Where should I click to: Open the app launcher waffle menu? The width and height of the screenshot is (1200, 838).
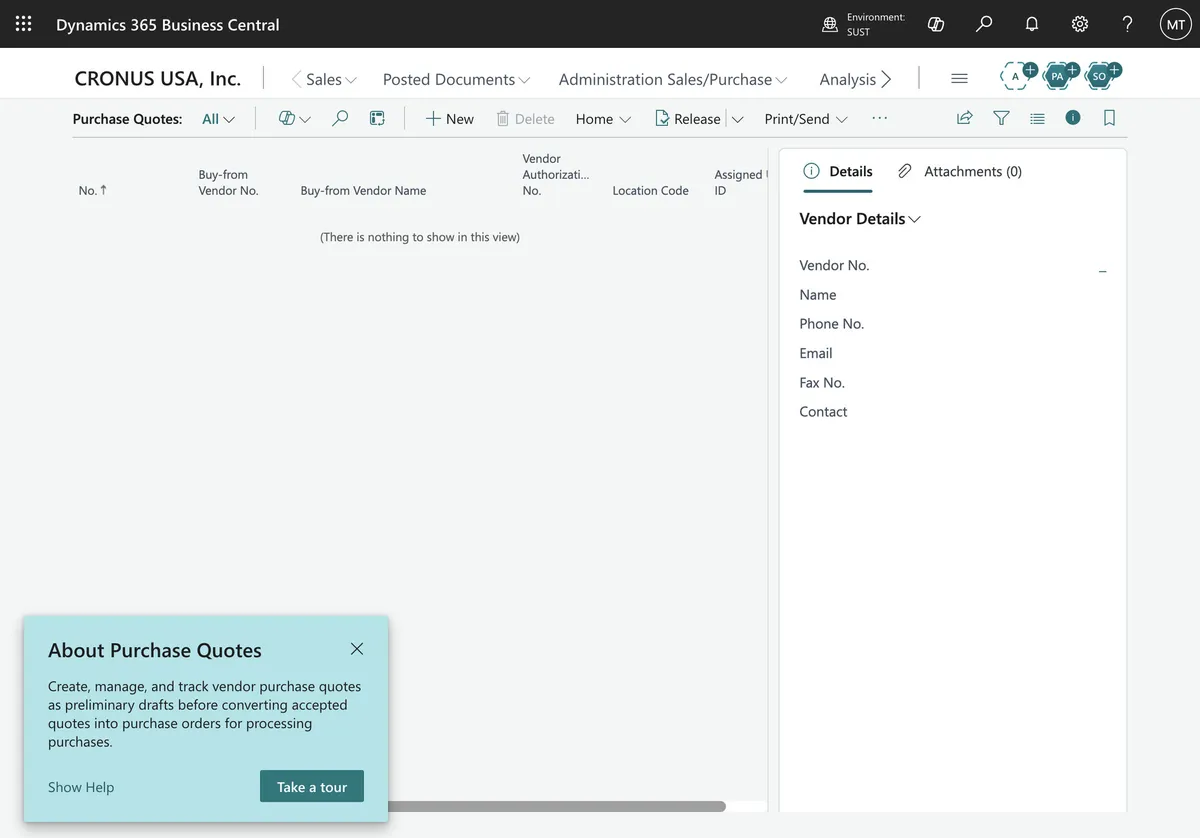point(23,24)
